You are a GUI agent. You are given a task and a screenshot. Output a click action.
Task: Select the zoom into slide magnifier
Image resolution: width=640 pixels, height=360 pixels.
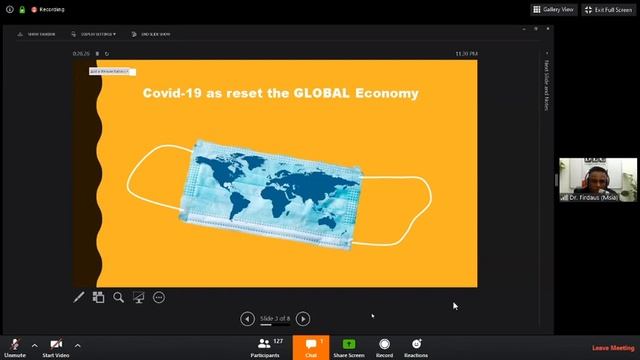[x=118, y=297]
